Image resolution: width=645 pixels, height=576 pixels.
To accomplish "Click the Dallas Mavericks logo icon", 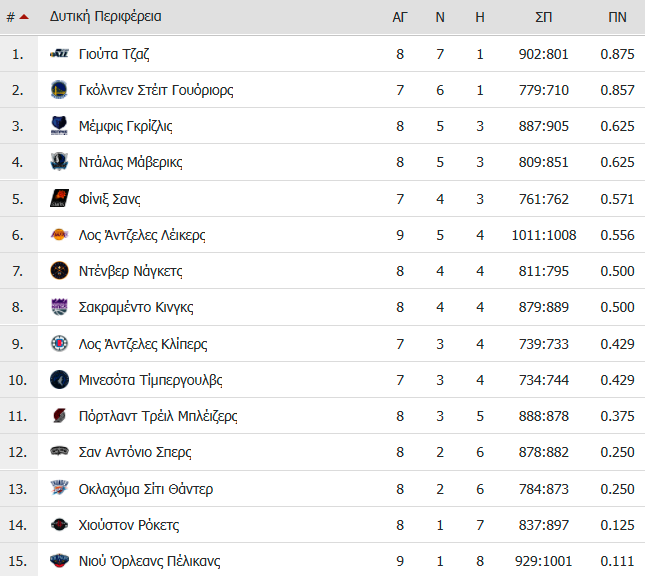I will (x=59, y=162).
